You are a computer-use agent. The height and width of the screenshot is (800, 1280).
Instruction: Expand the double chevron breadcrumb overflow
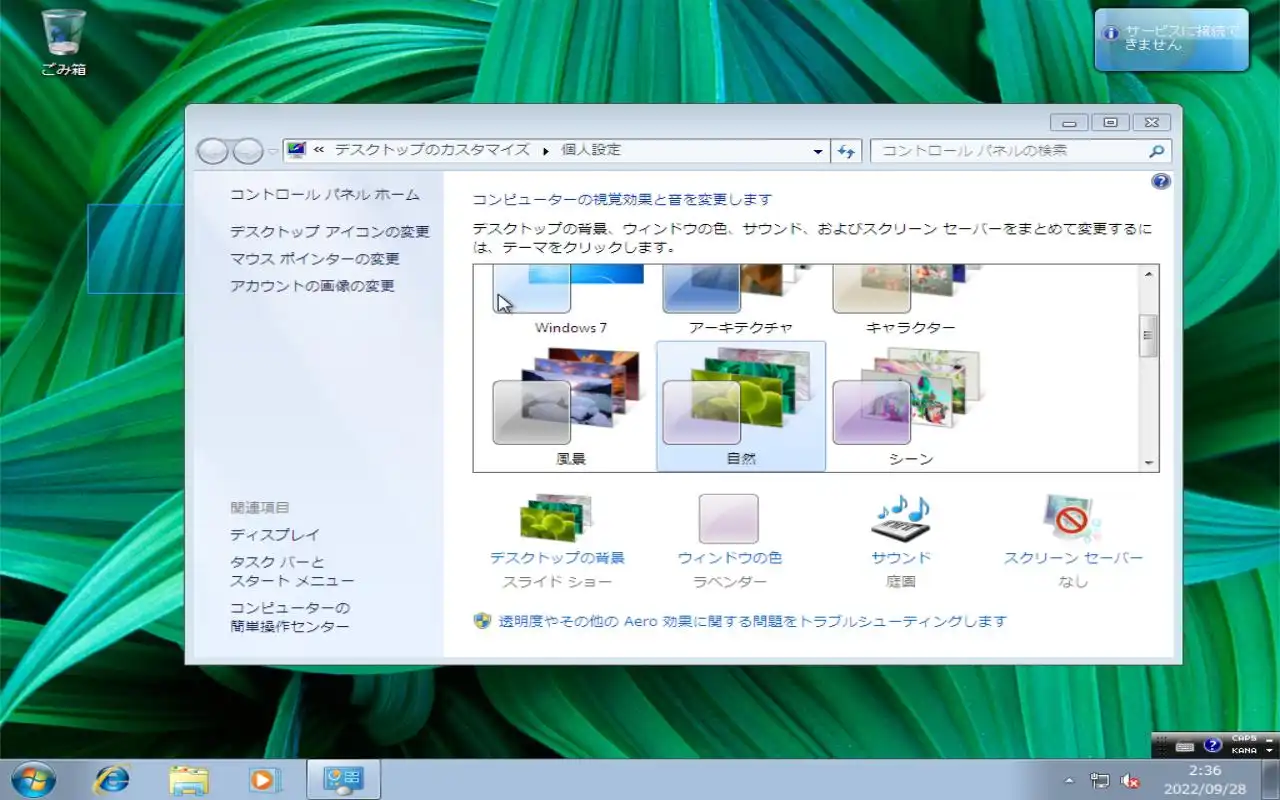pos(319,150)
